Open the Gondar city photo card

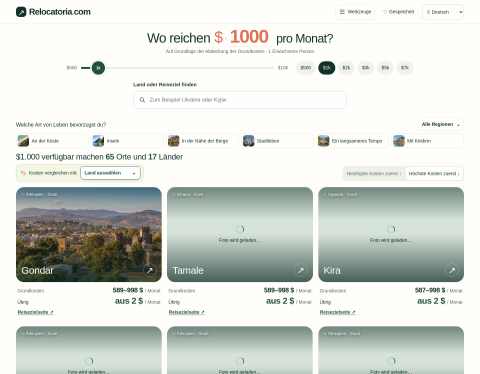point(89,234)
